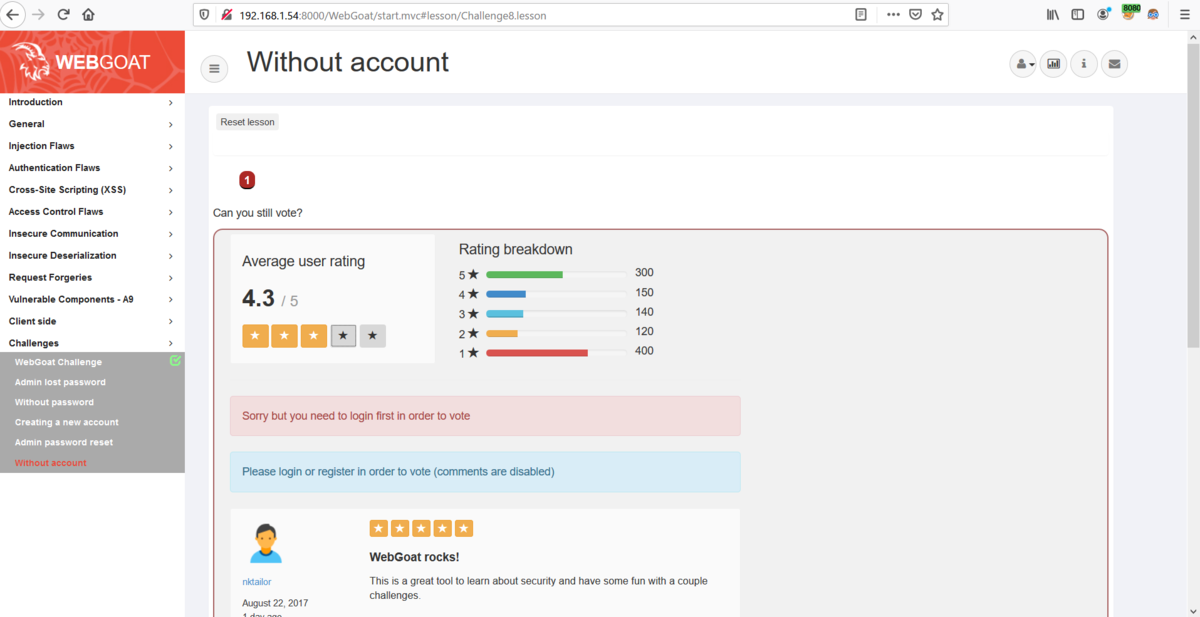The width and height of the screenshot is (1200, 617).
Task: Click the tracking protection shield icon
Action: click(205, 15)
